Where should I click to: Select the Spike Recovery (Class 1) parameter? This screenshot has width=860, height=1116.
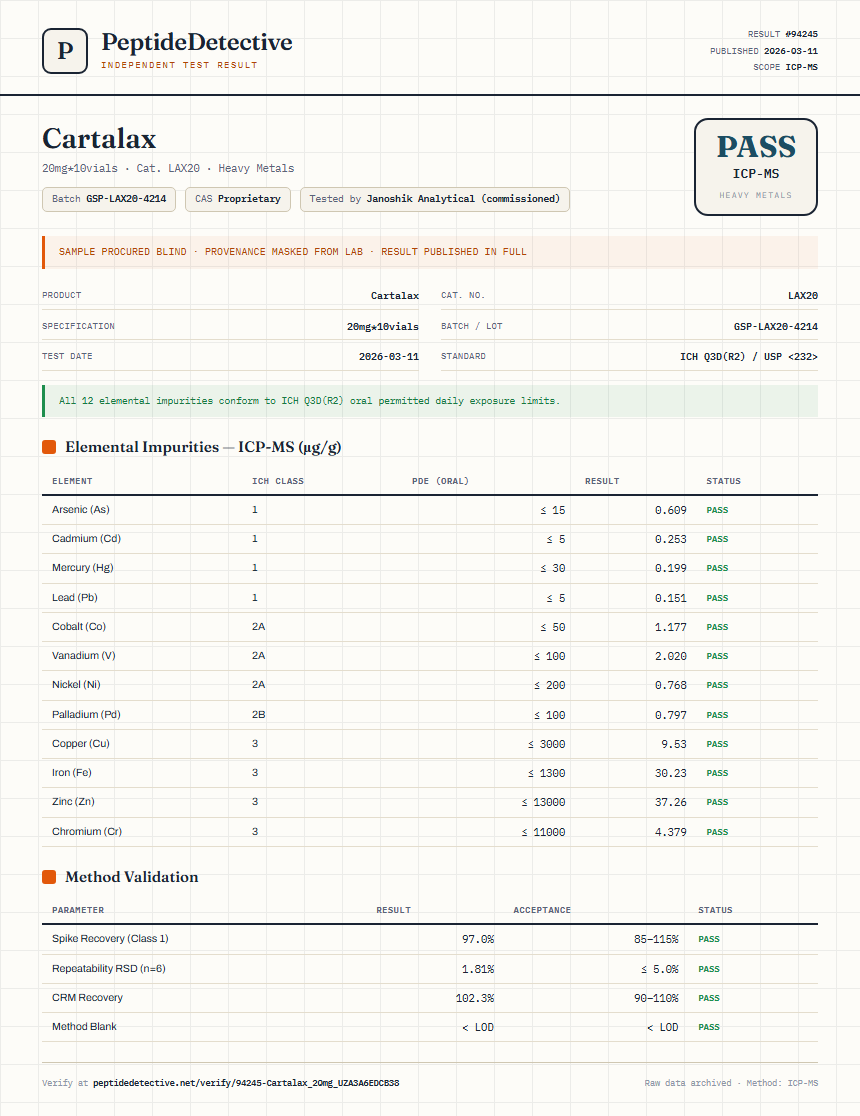click(110, 939)
